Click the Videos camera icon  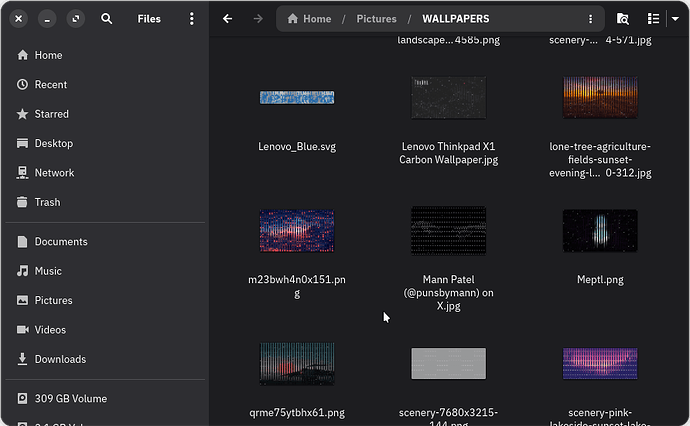tap(22, 330)
